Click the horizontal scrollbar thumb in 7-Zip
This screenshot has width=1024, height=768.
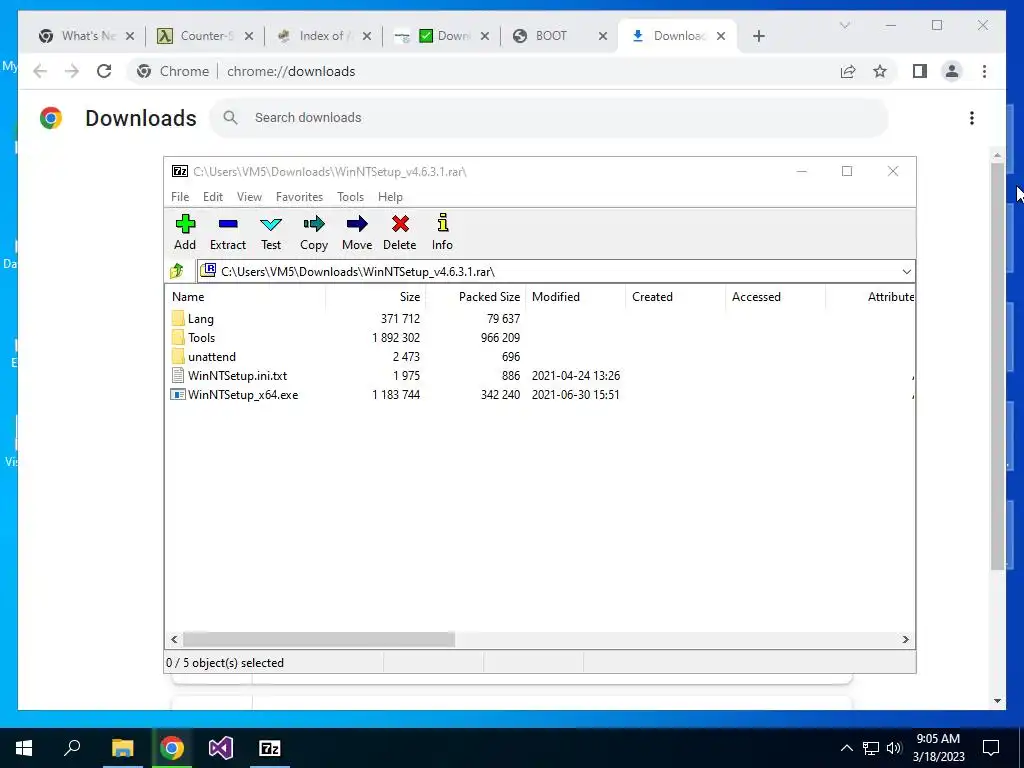[319, 639]
